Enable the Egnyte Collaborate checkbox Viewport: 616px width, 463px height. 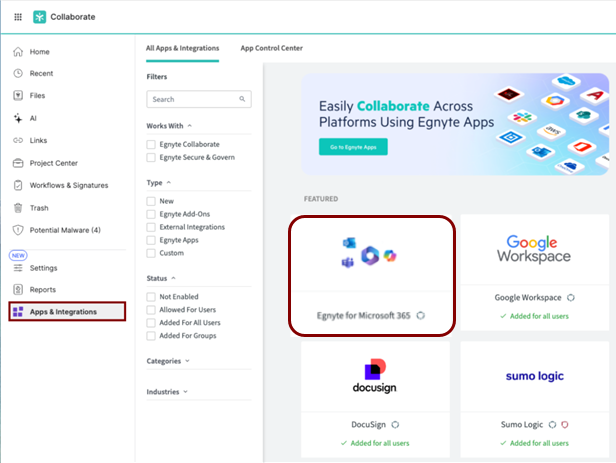pos(151,144)
